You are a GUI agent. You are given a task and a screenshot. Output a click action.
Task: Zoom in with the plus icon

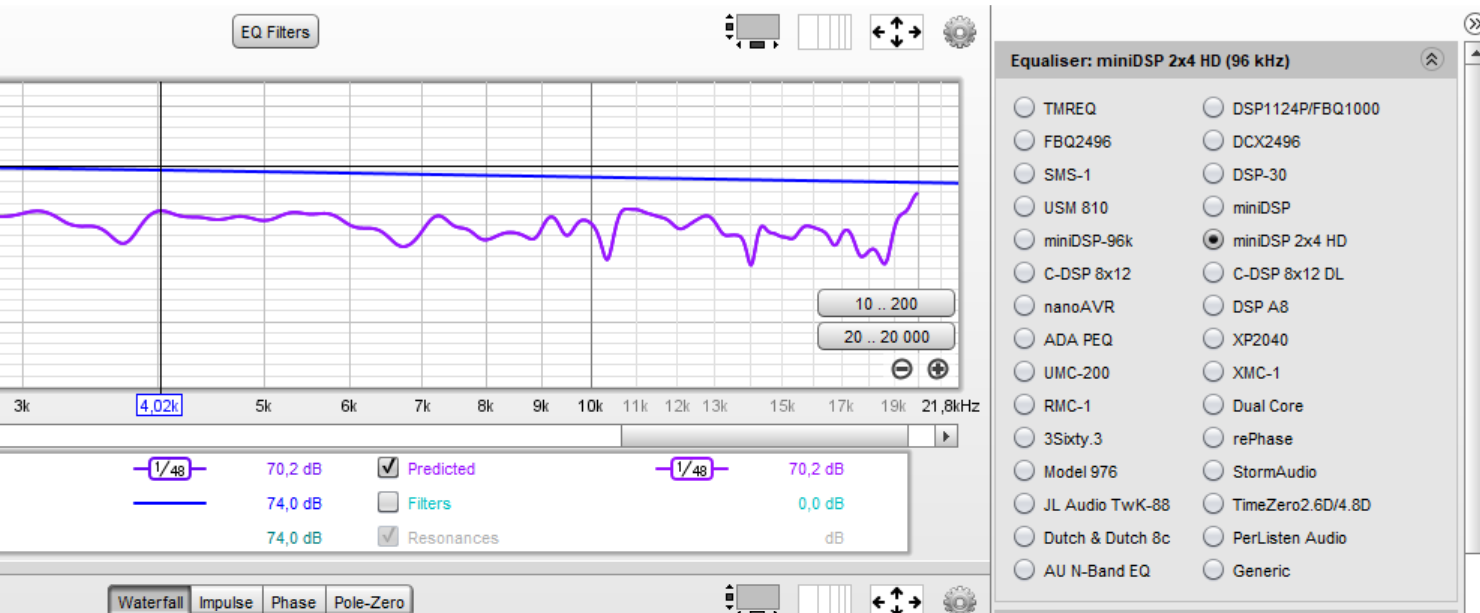(938, 369)
